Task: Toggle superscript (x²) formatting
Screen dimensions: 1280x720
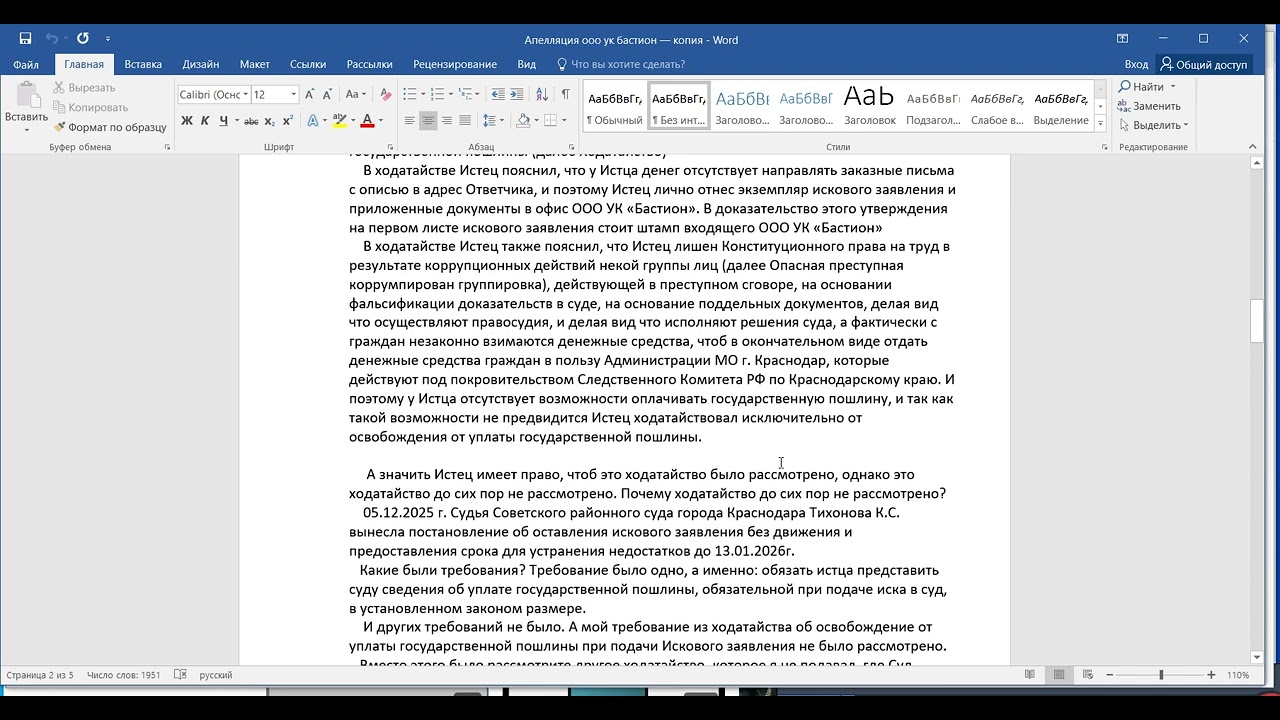Action: pyautogui.click(x=288, y=121)
